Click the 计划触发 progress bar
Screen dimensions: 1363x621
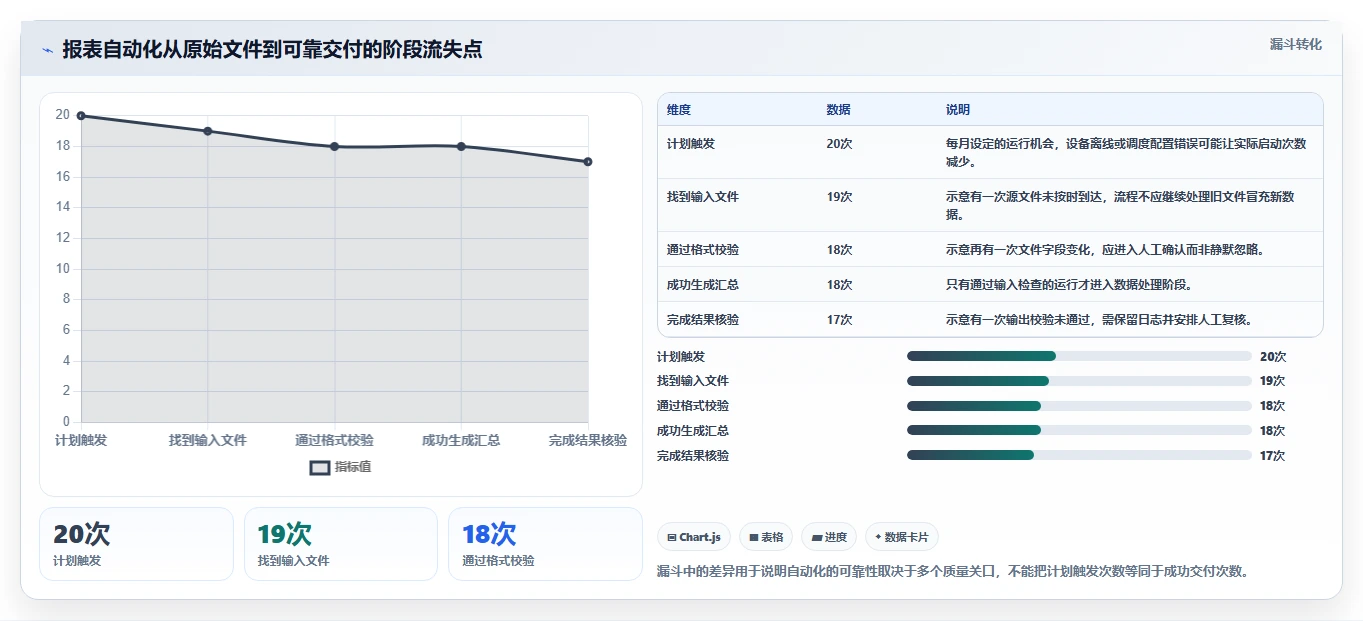click(1079, 356)
